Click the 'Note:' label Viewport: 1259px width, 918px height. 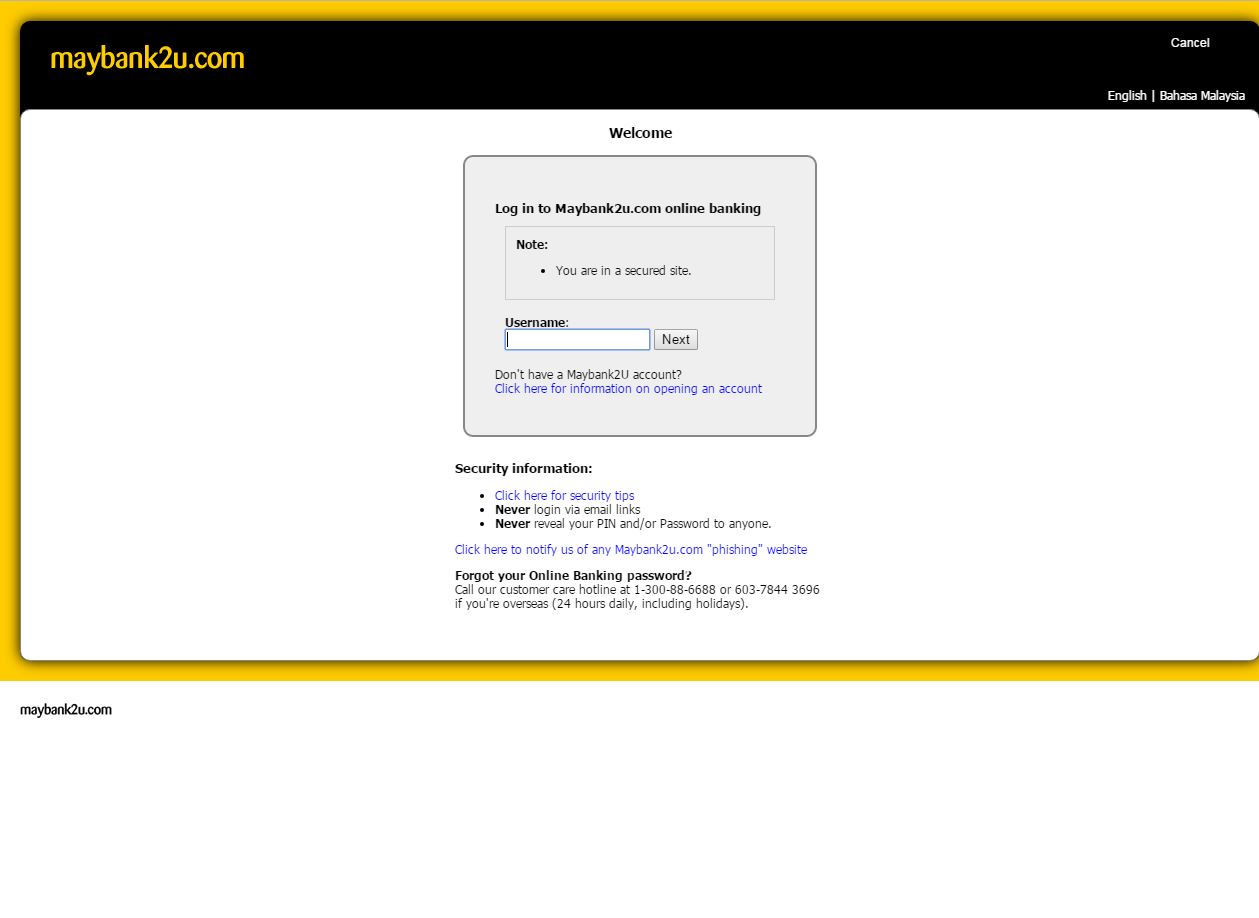(x=532, y=245)
